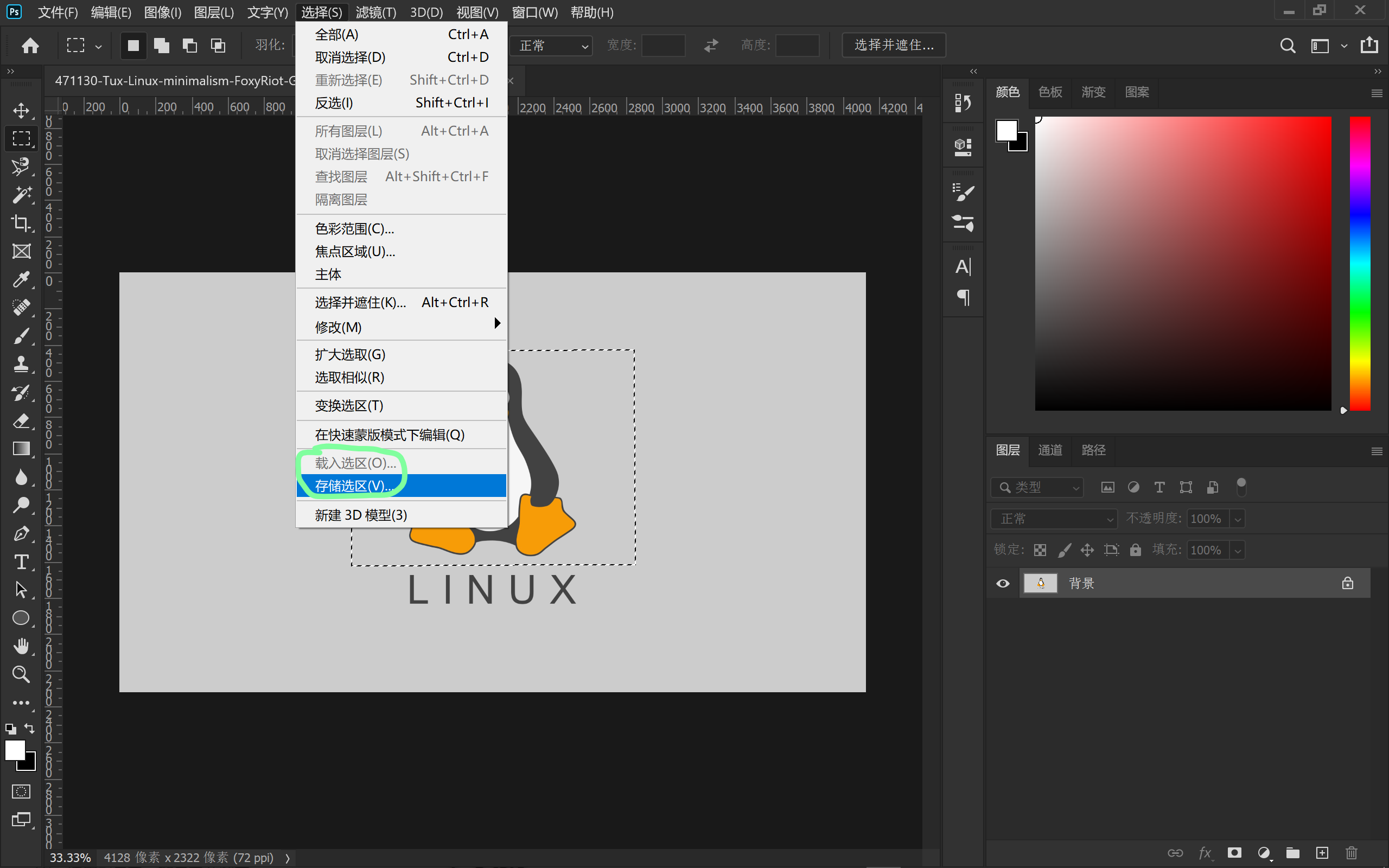This screenshot has height=868, width=1389.
Task: Choose 色彩范围(C)... menu entry
Action: 401,228
